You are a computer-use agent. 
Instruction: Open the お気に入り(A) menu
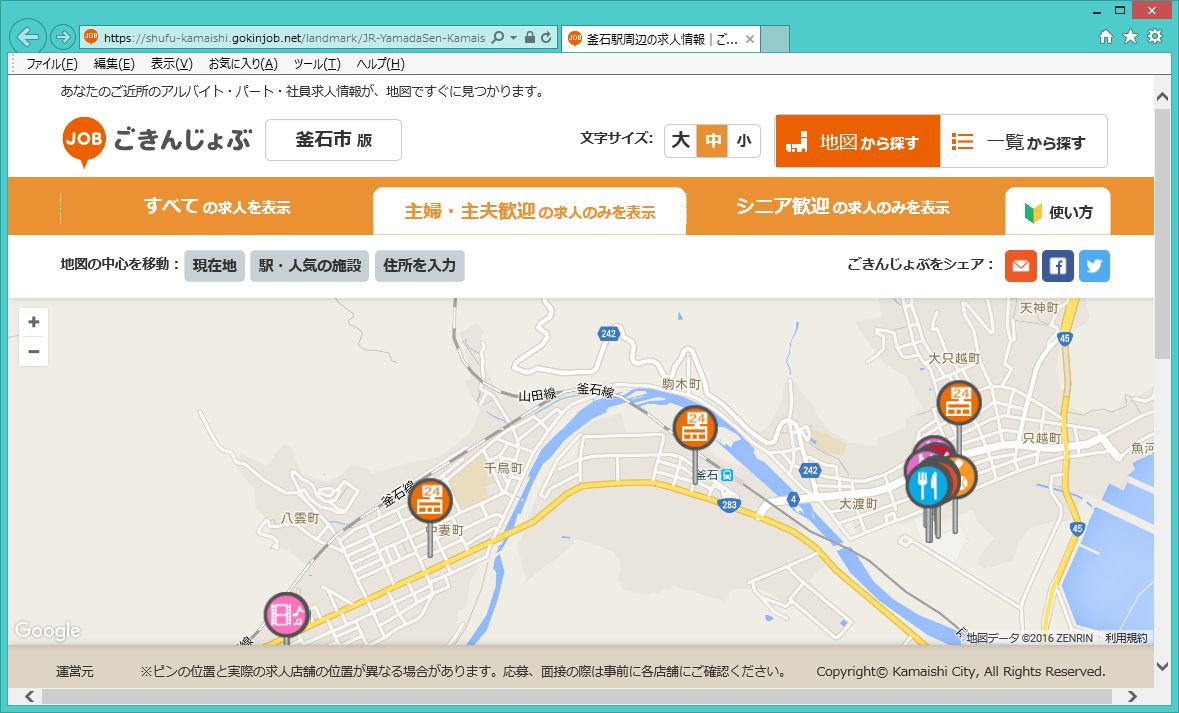coord(242,64)
